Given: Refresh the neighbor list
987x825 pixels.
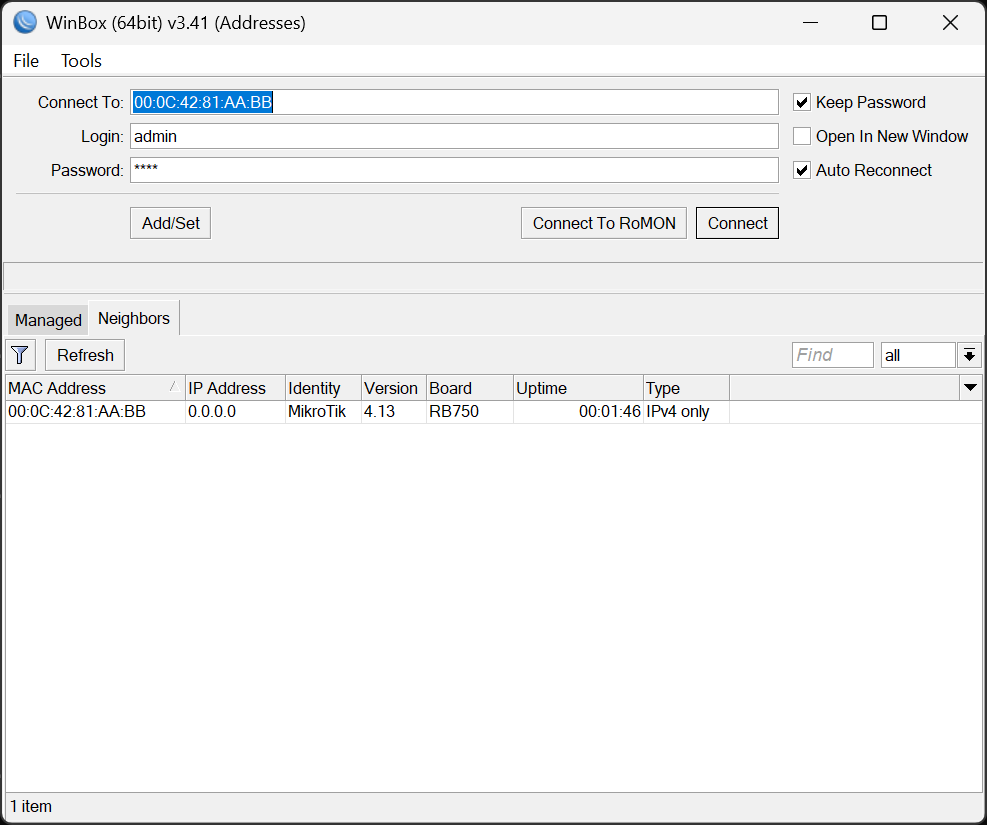Looking at the screenshot, I should [84, 354].
